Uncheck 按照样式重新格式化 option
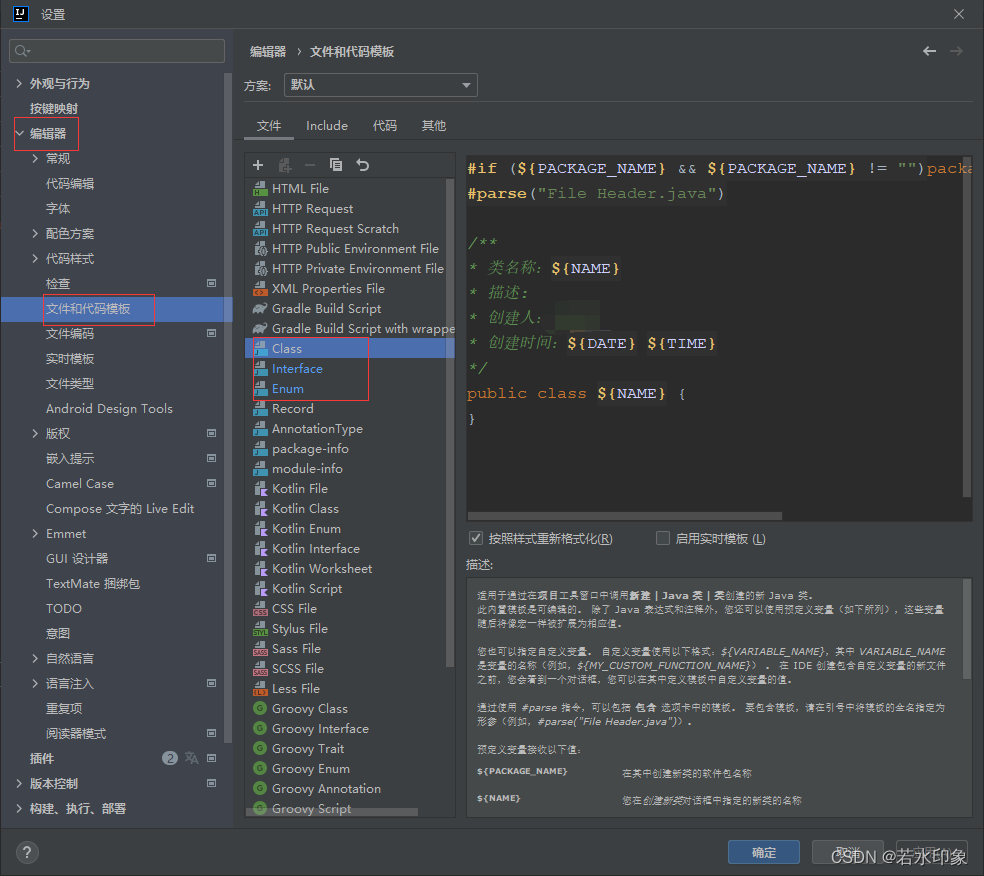 pyautogui.click(x=476, y=538)
